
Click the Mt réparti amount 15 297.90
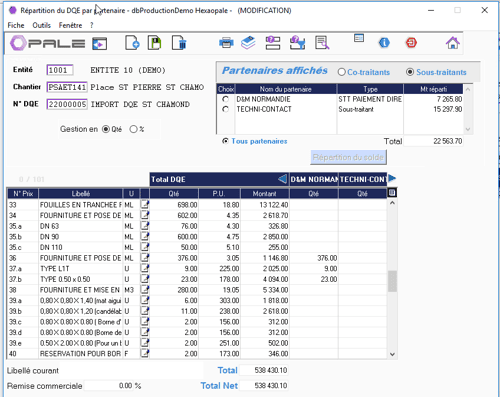tap(448, 109)
